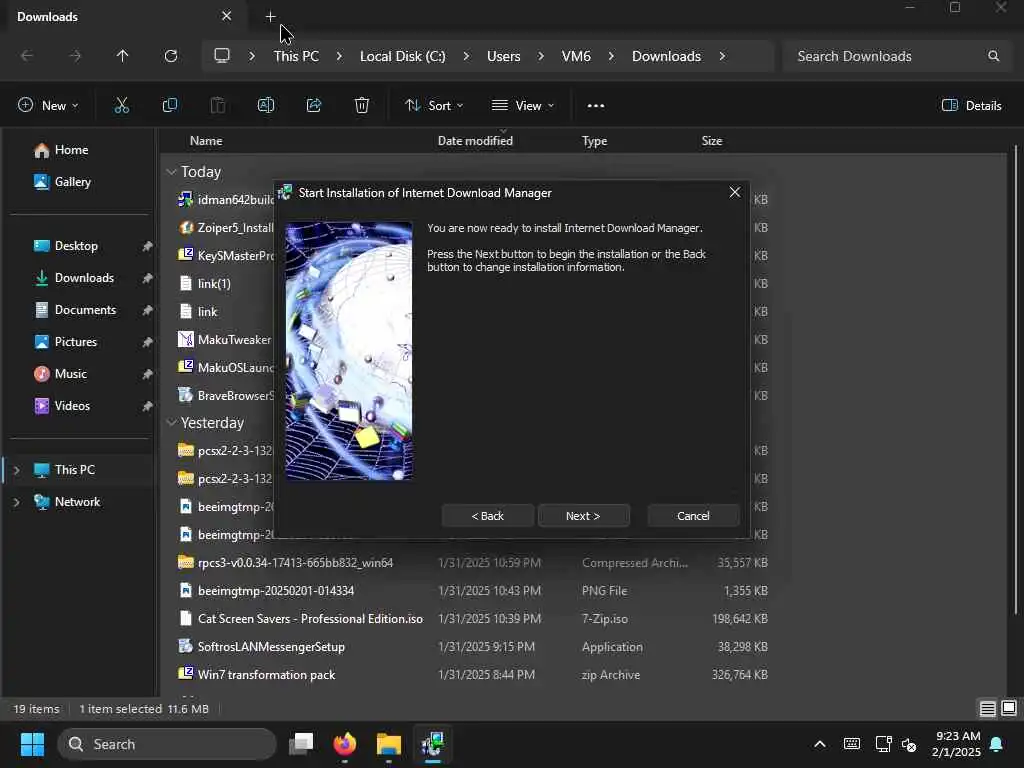1024x768 pixels.
Task: Click the taskbar Search box
Action: [167, 744]
